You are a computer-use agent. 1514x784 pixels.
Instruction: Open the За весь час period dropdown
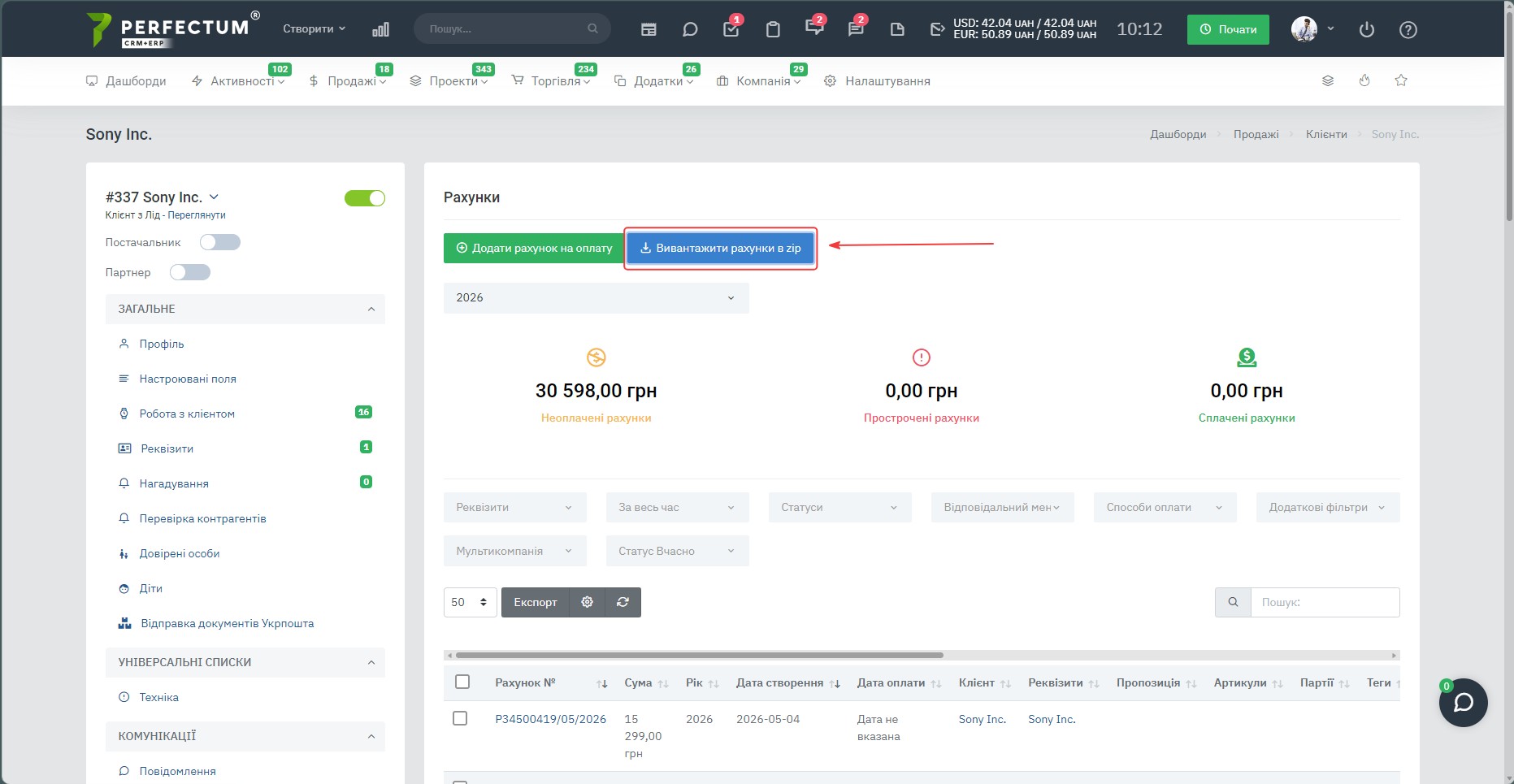point(677,508)
